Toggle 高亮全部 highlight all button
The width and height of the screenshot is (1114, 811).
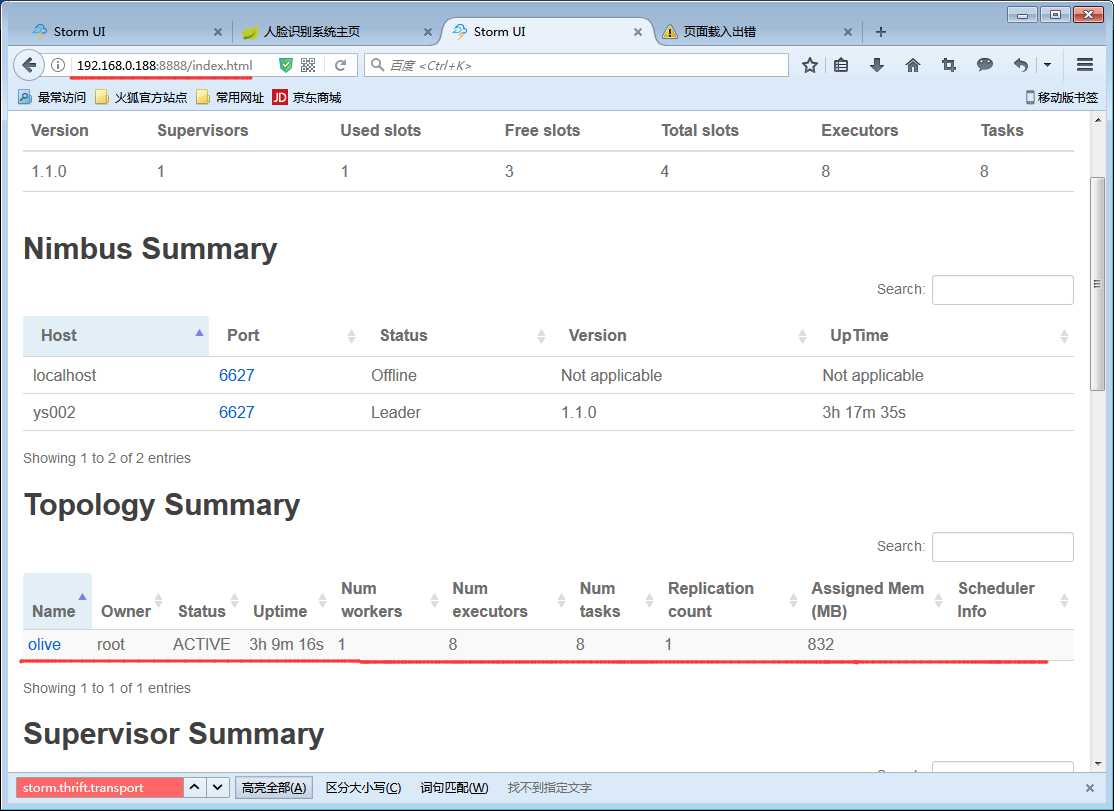[274, 788]
